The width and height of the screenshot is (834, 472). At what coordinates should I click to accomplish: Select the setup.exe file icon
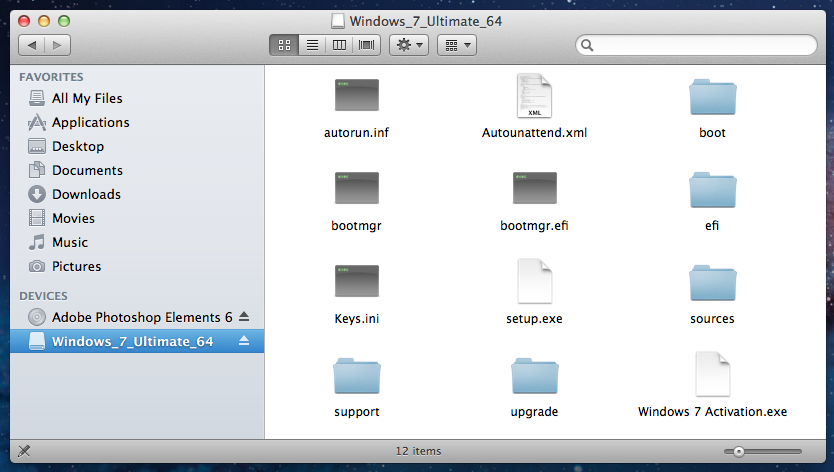pyautogui.click(x=535, y=281)
